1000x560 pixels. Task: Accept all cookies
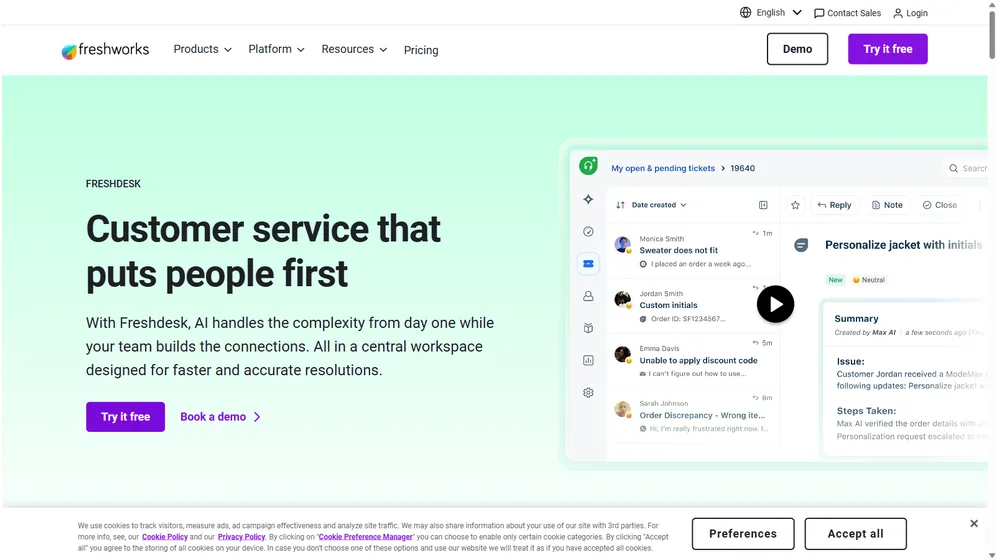point(855,534)
